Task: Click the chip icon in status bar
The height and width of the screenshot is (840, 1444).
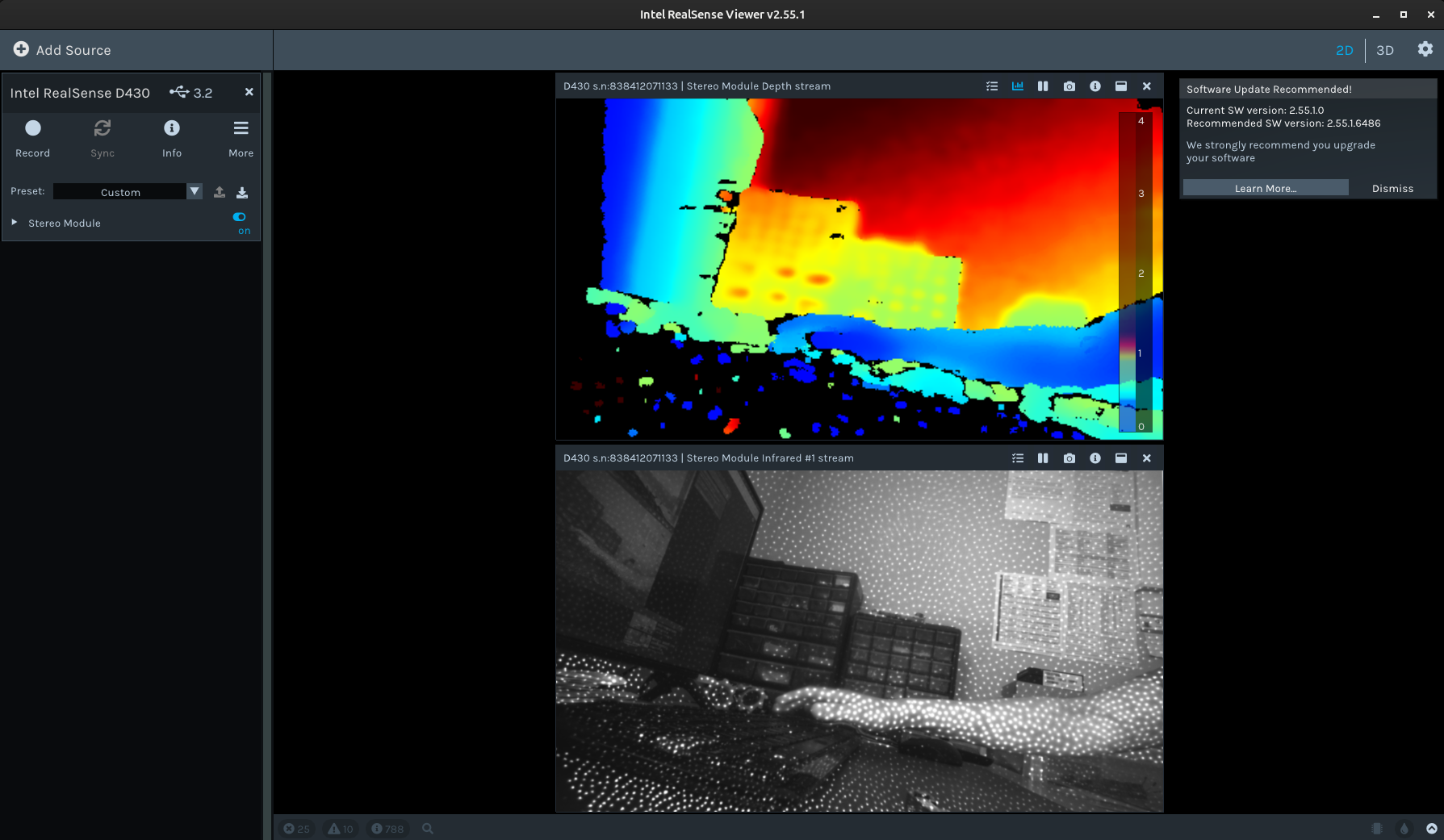Action: [1377, 829]
